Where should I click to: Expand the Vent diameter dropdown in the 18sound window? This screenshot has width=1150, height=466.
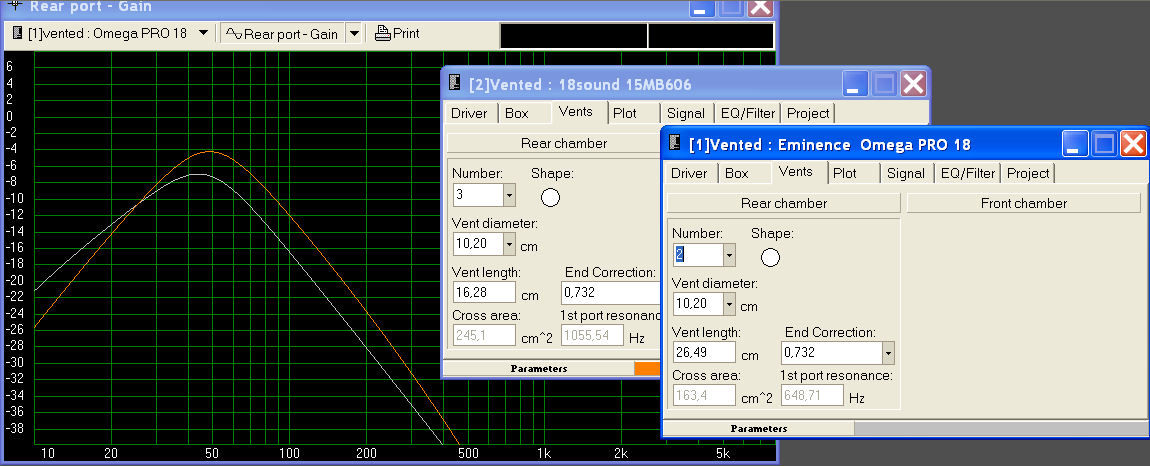(x=509, y=244)
